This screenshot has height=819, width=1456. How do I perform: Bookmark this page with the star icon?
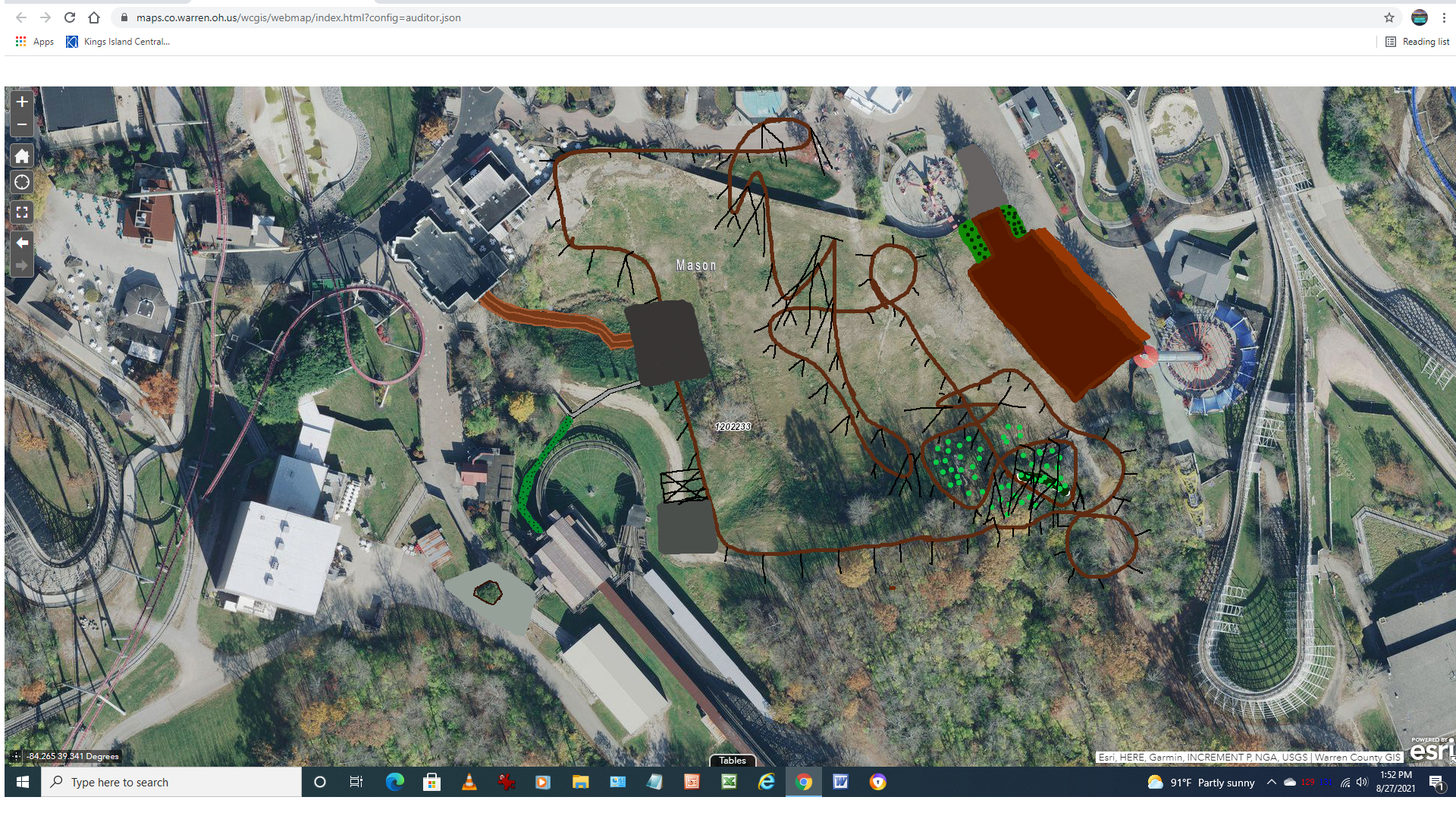point(1389,17)
